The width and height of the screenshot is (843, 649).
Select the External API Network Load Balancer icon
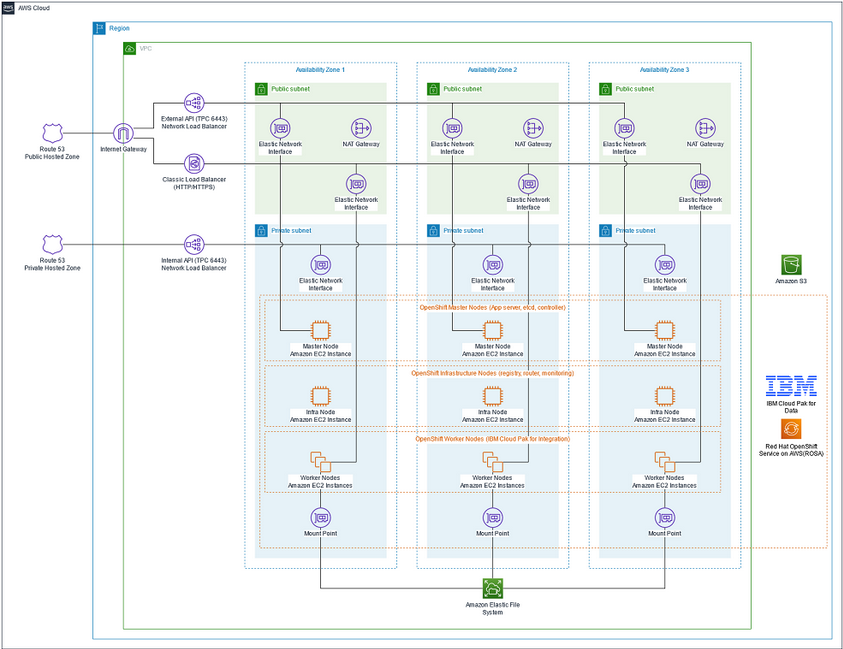click(194, 103)
